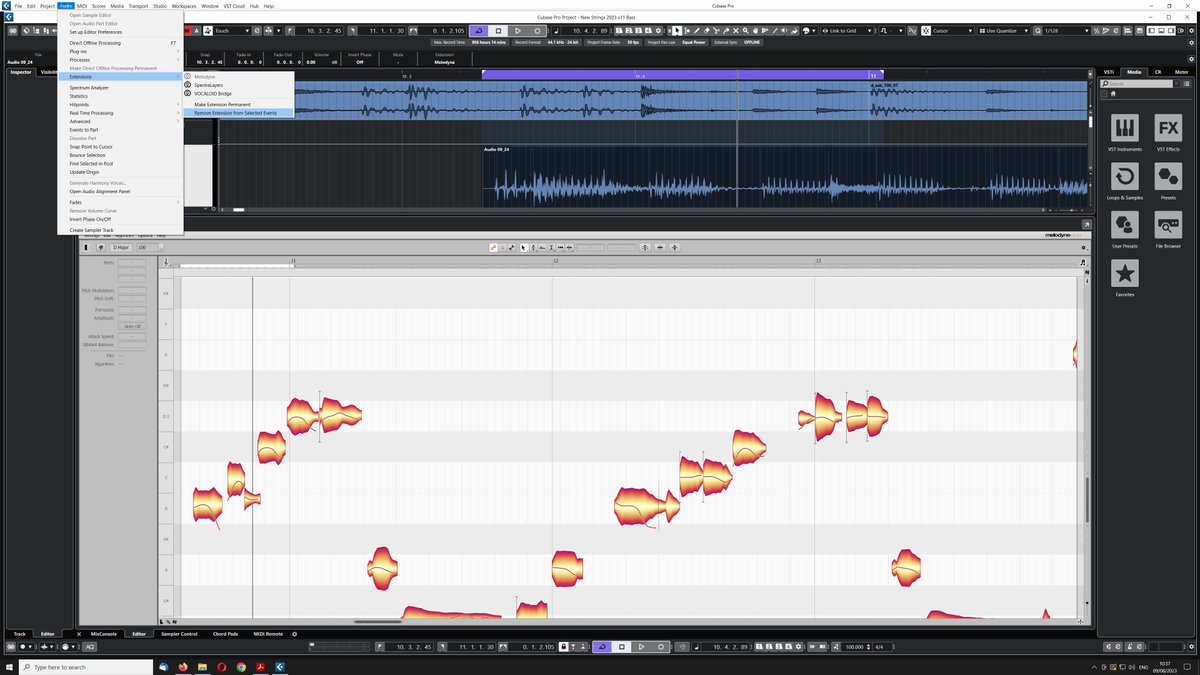Click Play in the top transport bar
Viewport: 1200px width, 675px height.
[518, 31]
